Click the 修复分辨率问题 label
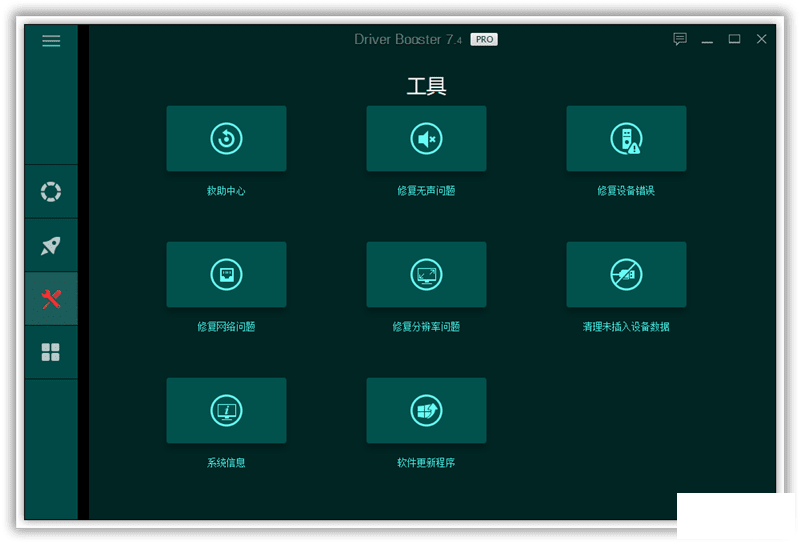The height and width of the screenshot is (544, 800). point(426,327)
